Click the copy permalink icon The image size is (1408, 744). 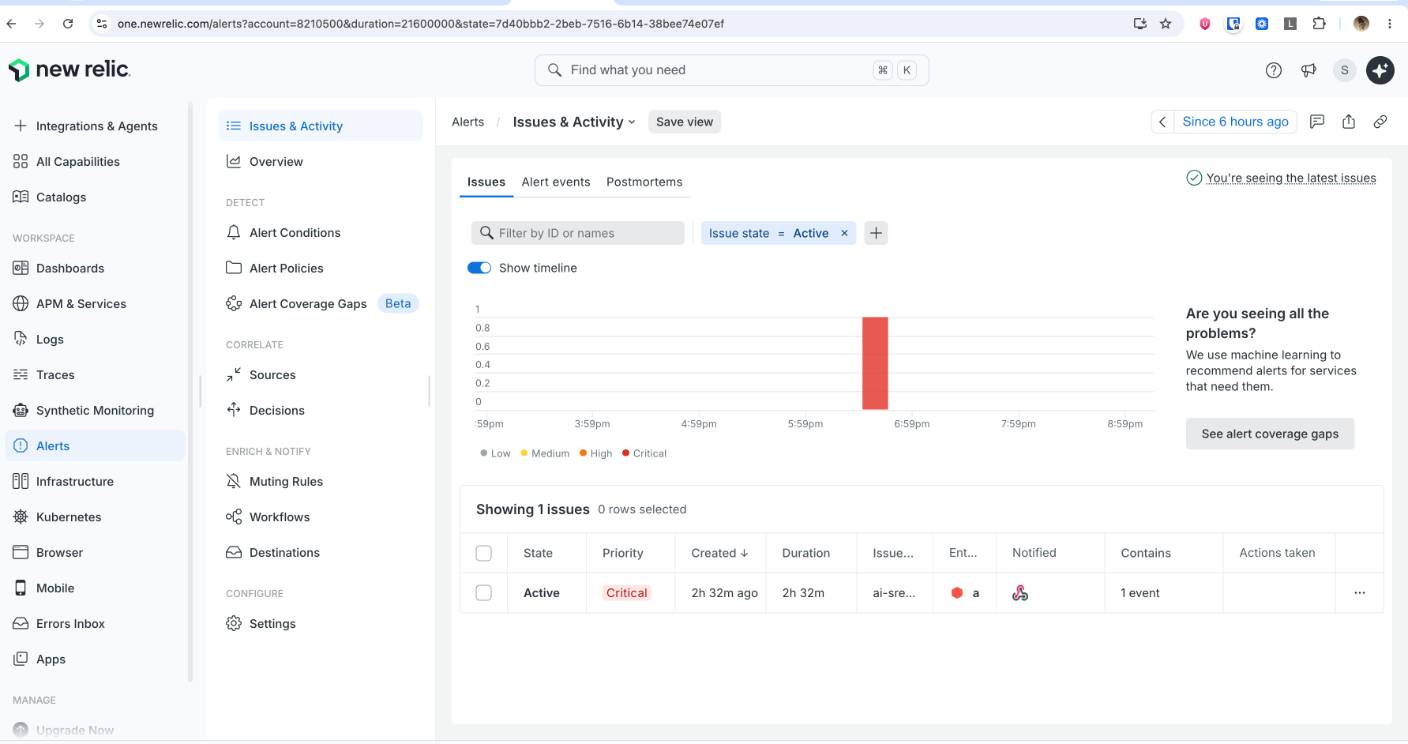pyautogui.click(x=1380, y=122)
